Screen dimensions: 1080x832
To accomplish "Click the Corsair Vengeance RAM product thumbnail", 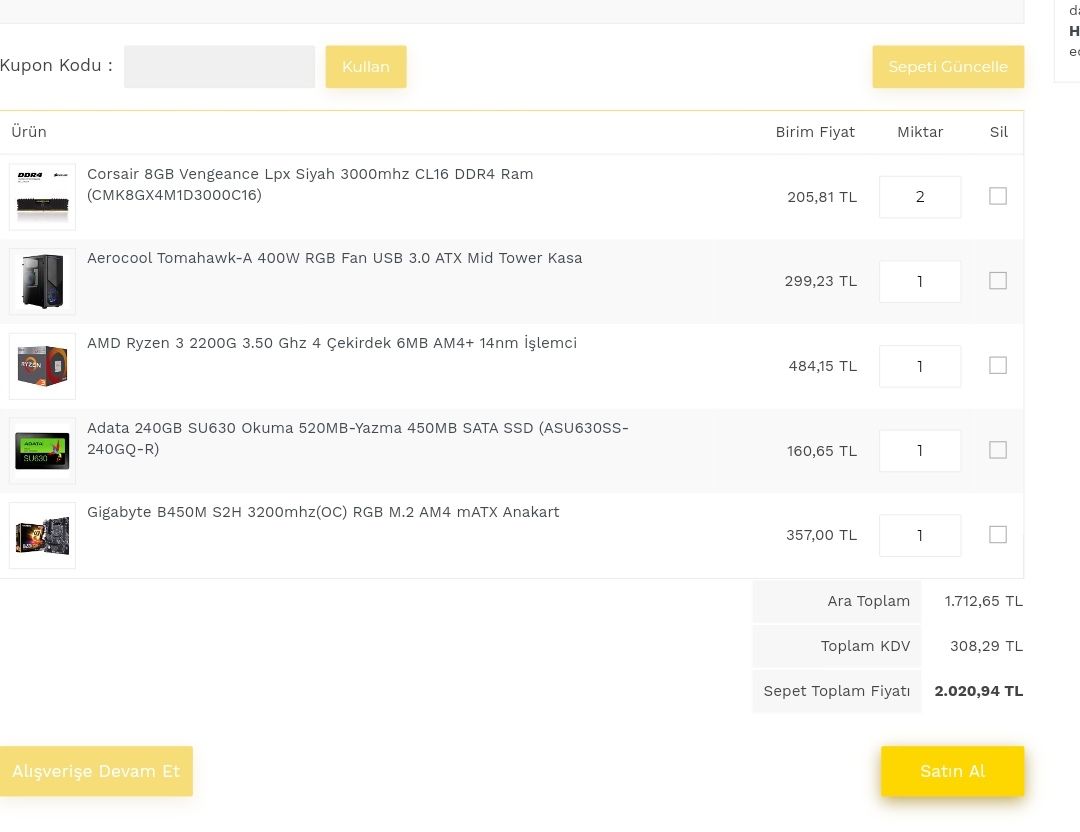I will (42, 197).
